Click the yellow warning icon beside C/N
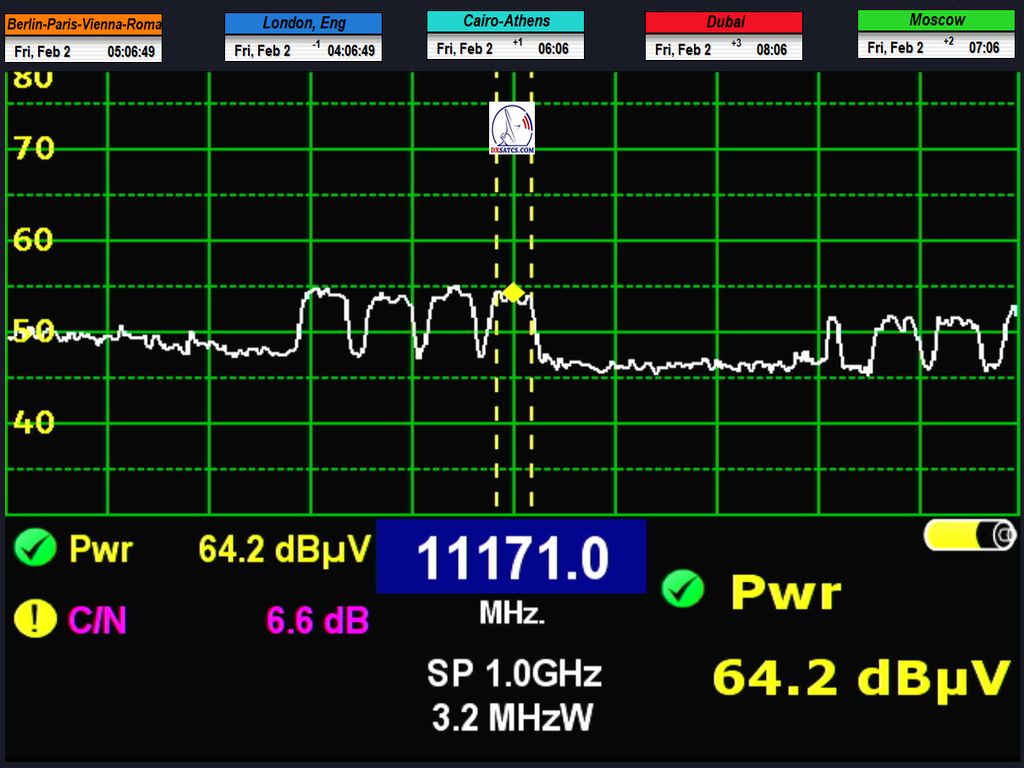The image size is (1024, 768). [x=35, y=620]
